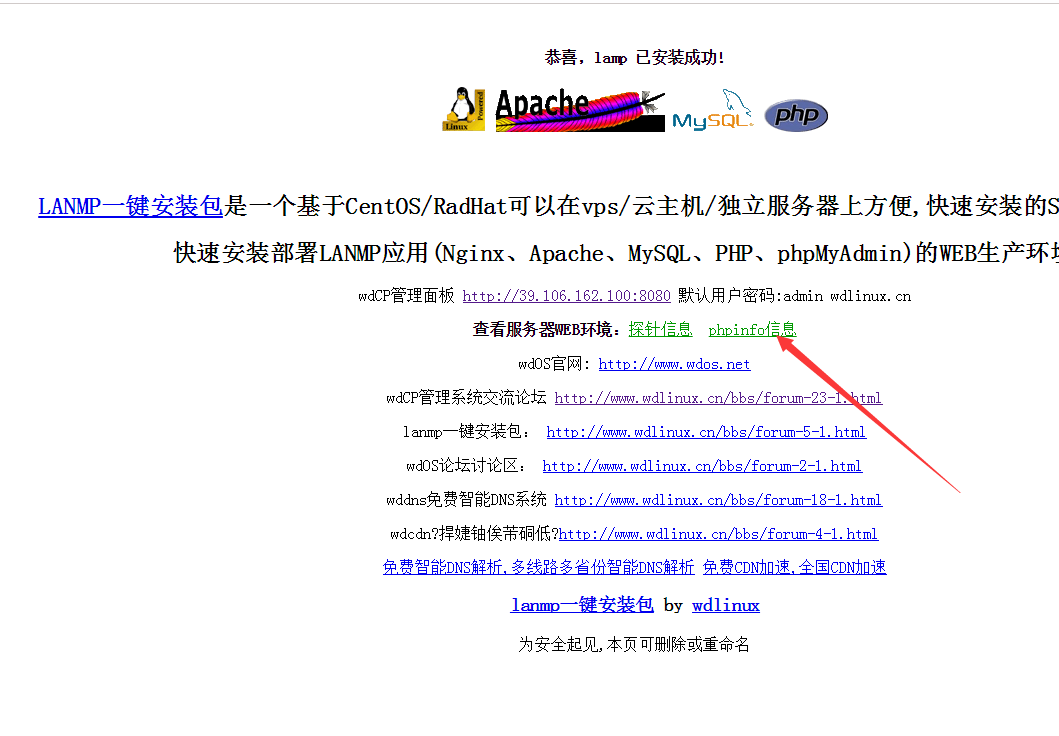
Task: Click the 'wdCP管理系统交流论坛' label
Action: [x=466, y=398]
